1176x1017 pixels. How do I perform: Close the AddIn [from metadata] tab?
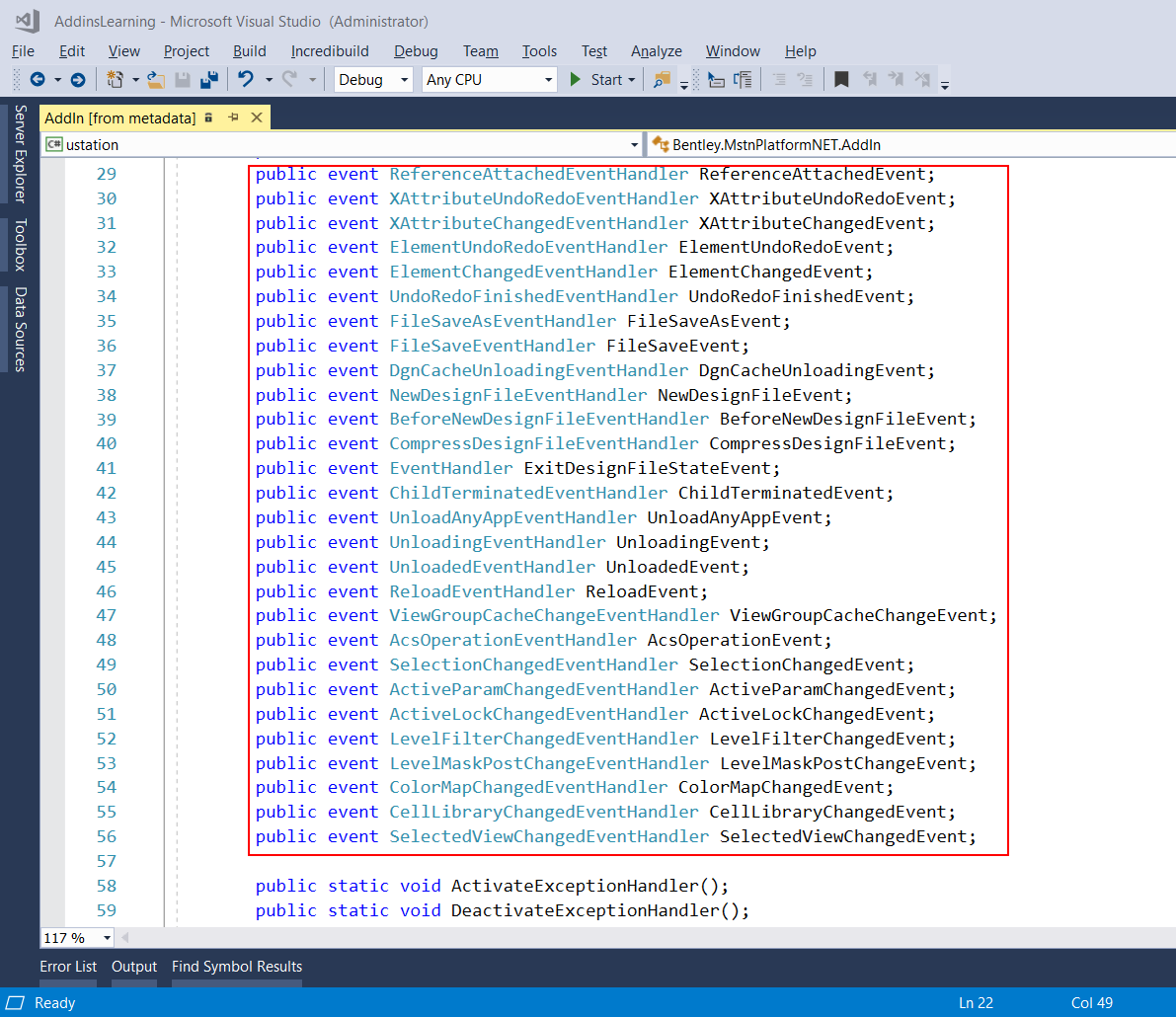257,117
